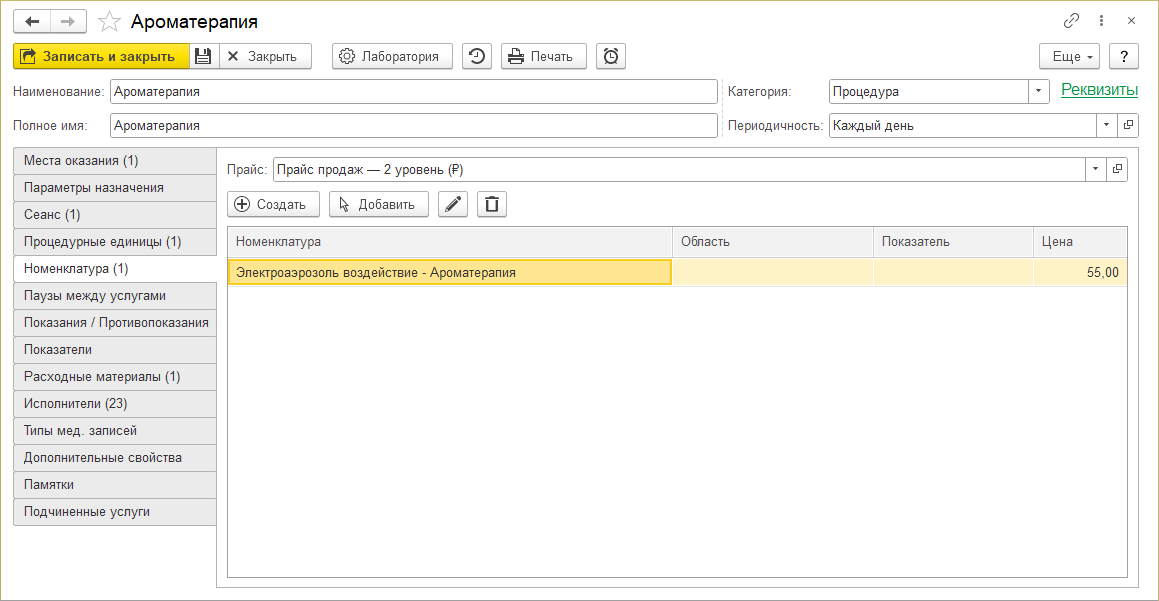
Task: Mark form as favorite with star icon
Action: 110,21
